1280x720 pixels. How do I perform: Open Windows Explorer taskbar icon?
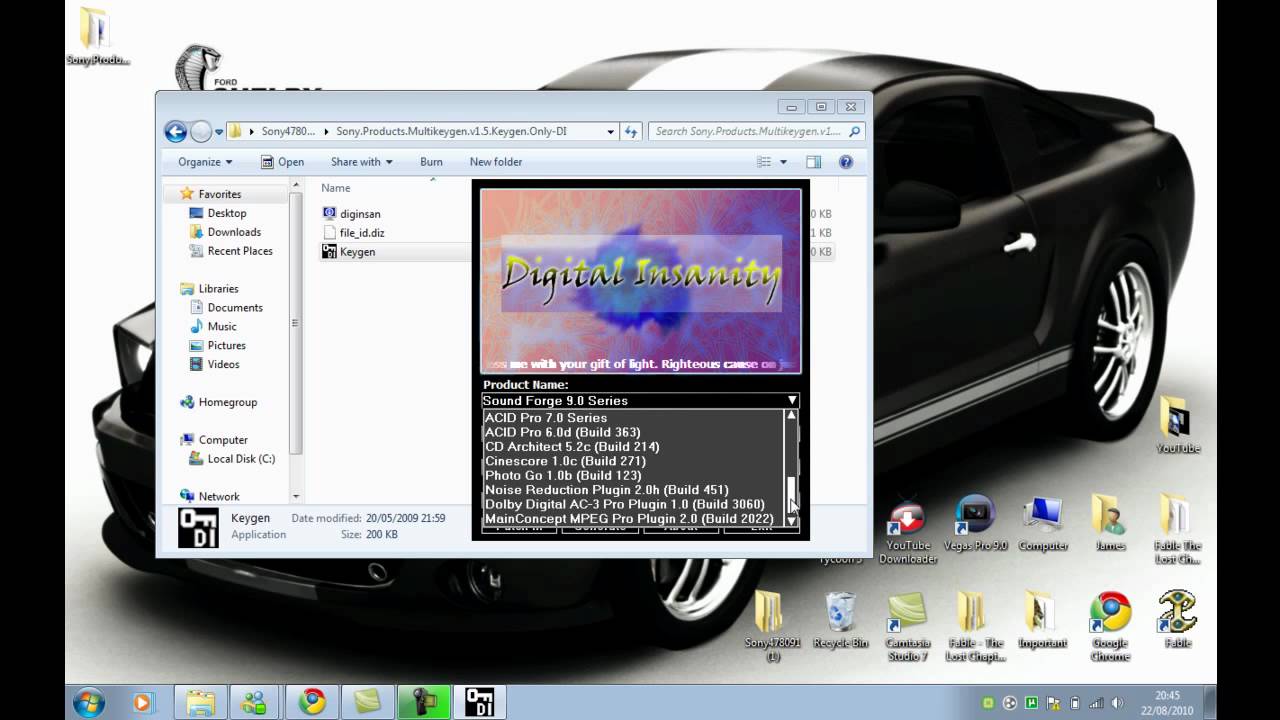pyautogui.click(x=200, y=702)
